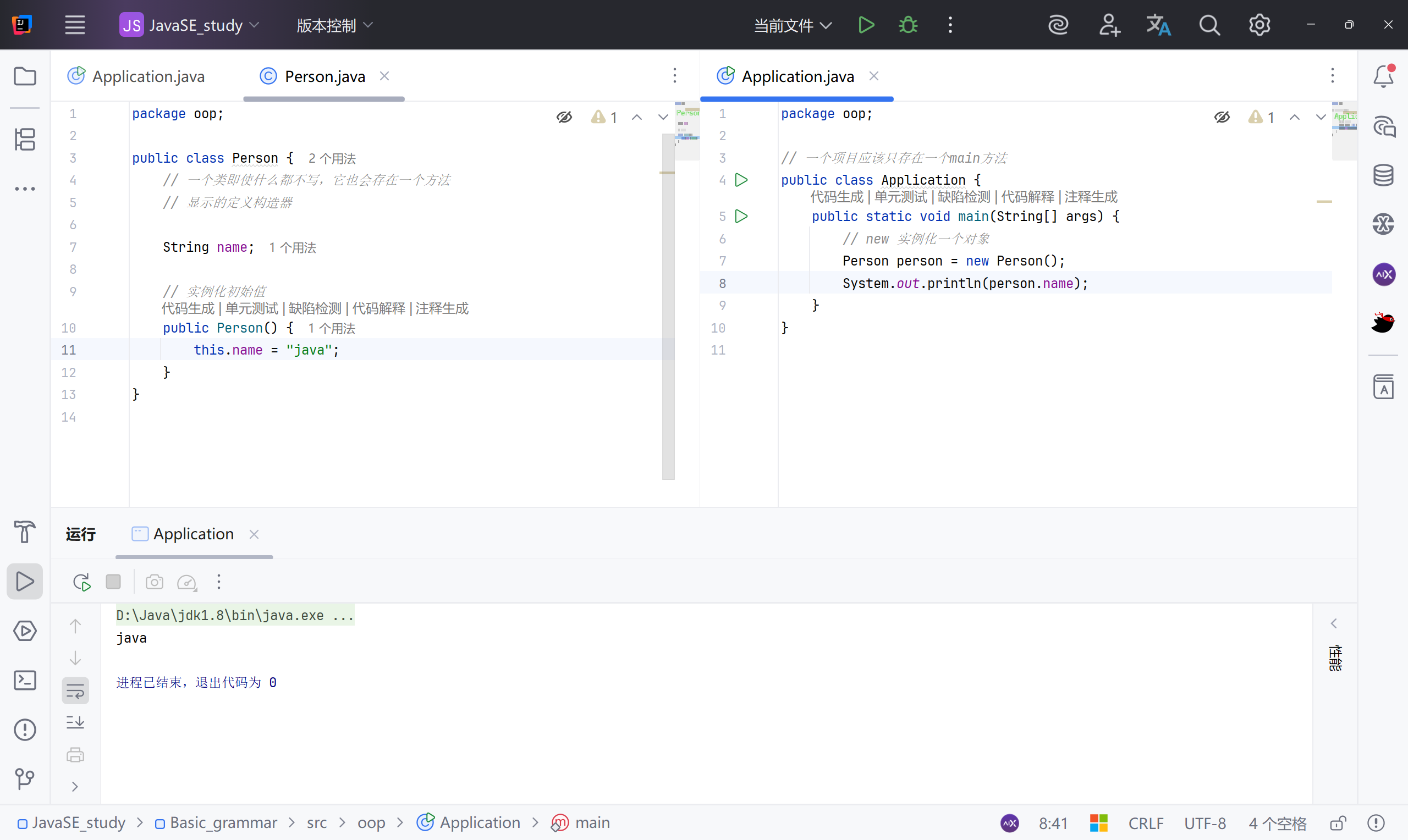Viewport: 1408px width, 840px height.
Task: Toggle inspection eye in Person.java editor
Action: pos(564,117)
